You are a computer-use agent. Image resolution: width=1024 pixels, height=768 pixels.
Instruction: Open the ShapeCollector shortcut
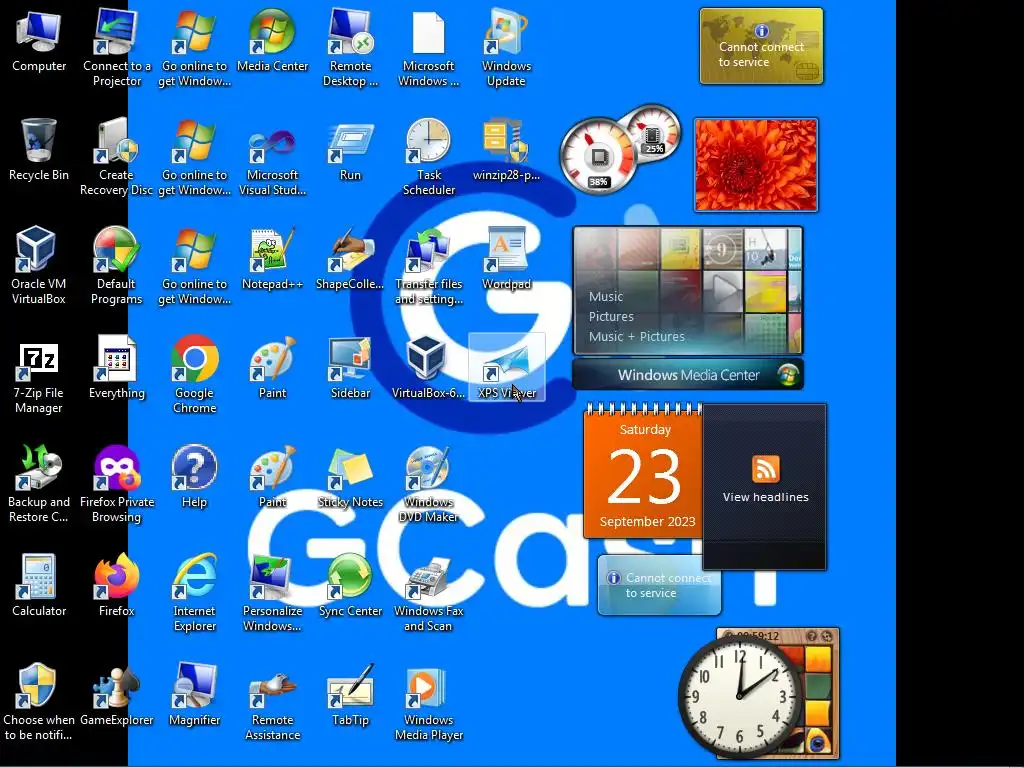pos(350,259)
